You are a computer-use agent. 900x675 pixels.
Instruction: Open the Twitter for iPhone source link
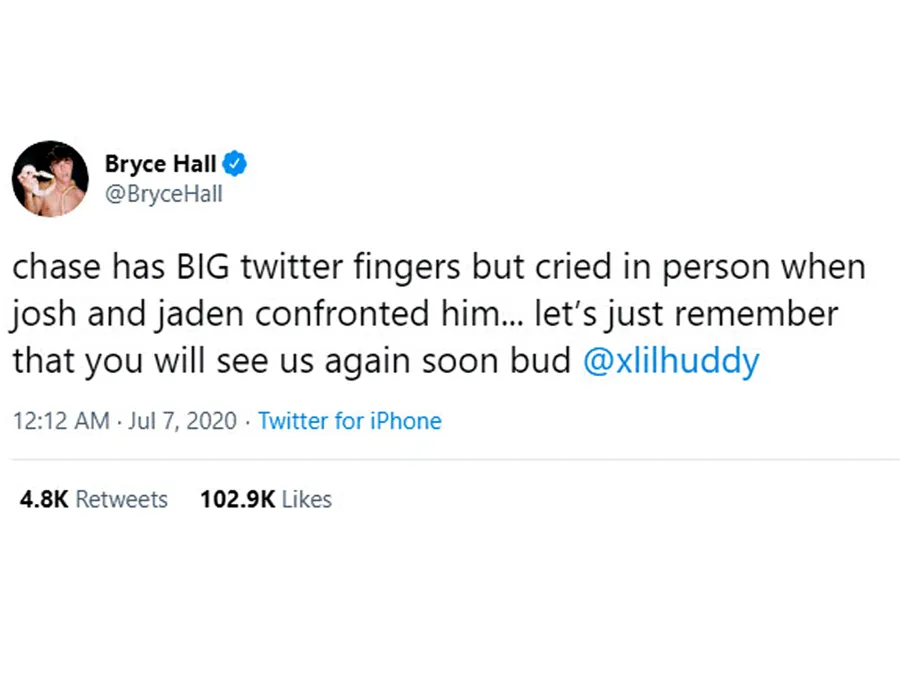tap(349, 421)
